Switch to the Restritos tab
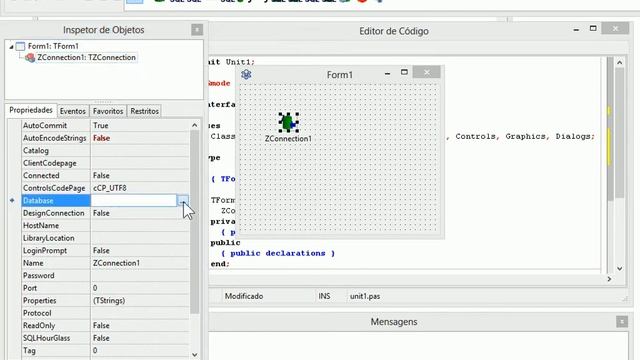The width and height of the screenshot is (640, 360). 144,111
